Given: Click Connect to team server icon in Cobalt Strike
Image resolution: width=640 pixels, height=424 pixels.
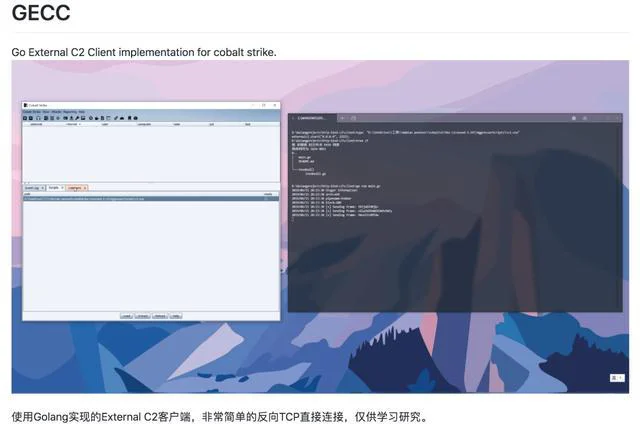Looking at the screenshot, I should pos(25,118).
